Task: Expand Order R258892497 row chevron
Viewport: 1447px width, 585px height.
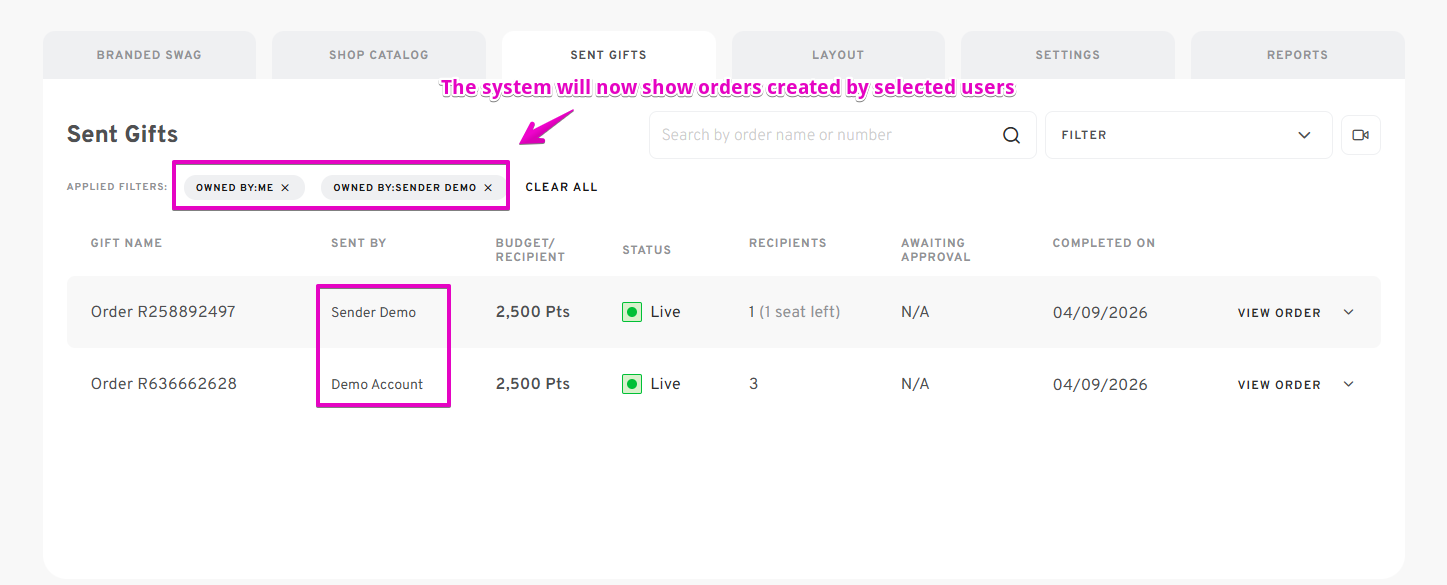Action: coord(1348,312)
